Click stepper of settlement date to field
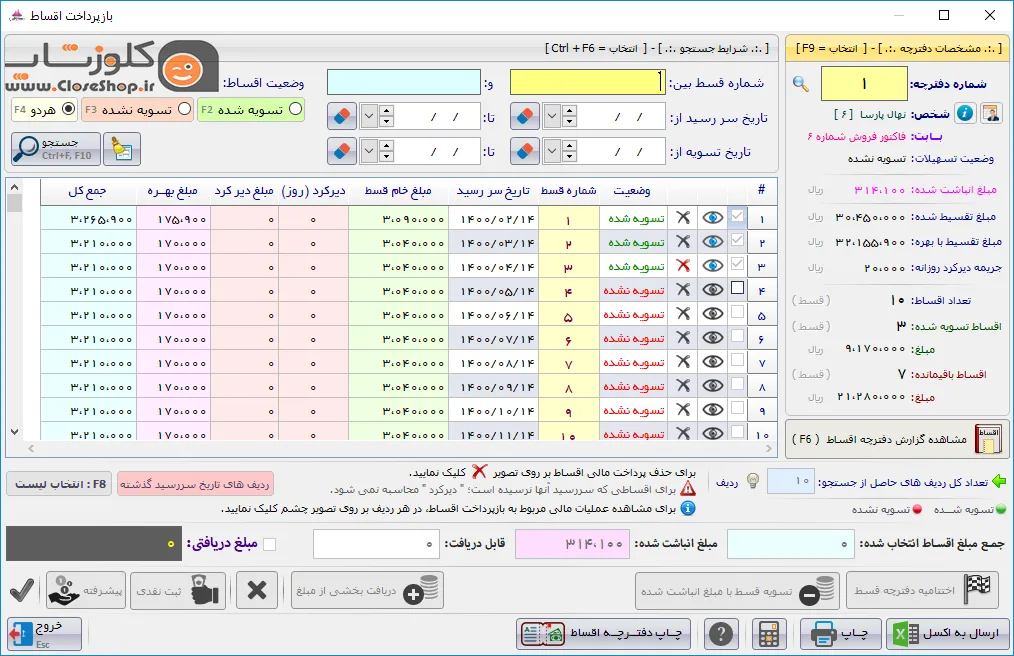Screen dimensions: 1014x656 coord(386,151)
